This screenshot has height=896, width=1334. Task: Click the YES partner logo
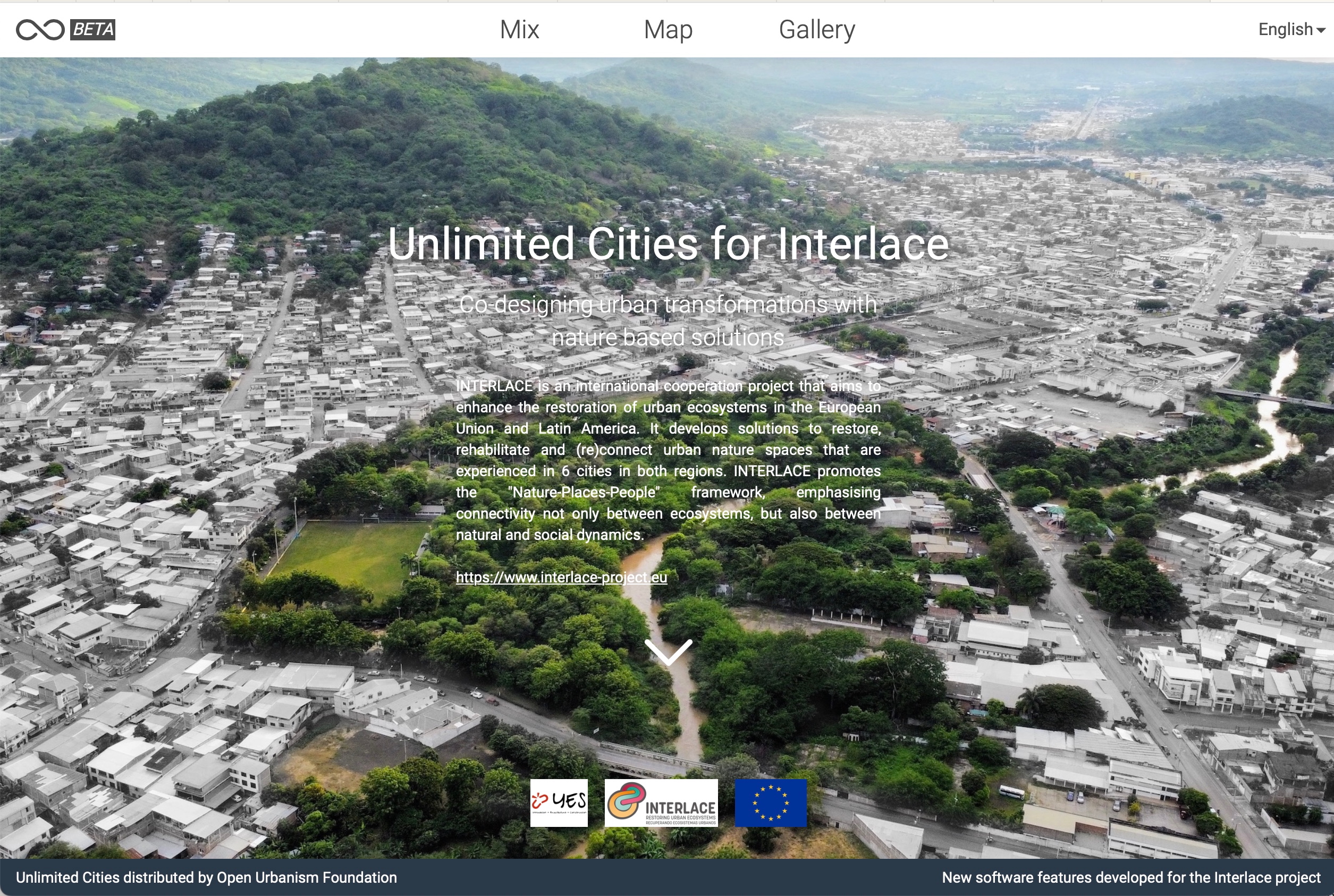point(558,803)
